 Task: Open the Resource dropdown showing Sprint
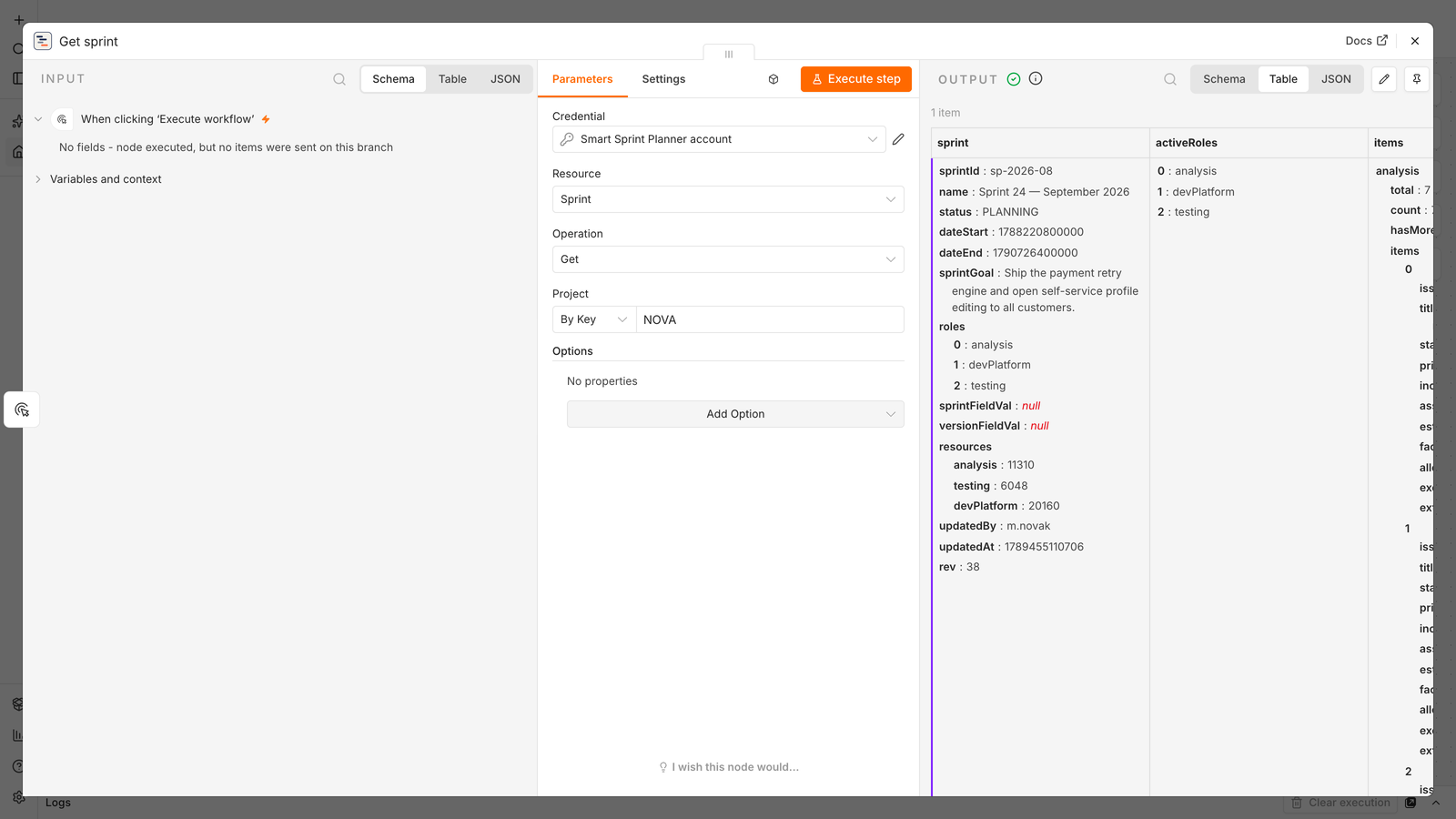pyautogui.click(x=728, y=199)
